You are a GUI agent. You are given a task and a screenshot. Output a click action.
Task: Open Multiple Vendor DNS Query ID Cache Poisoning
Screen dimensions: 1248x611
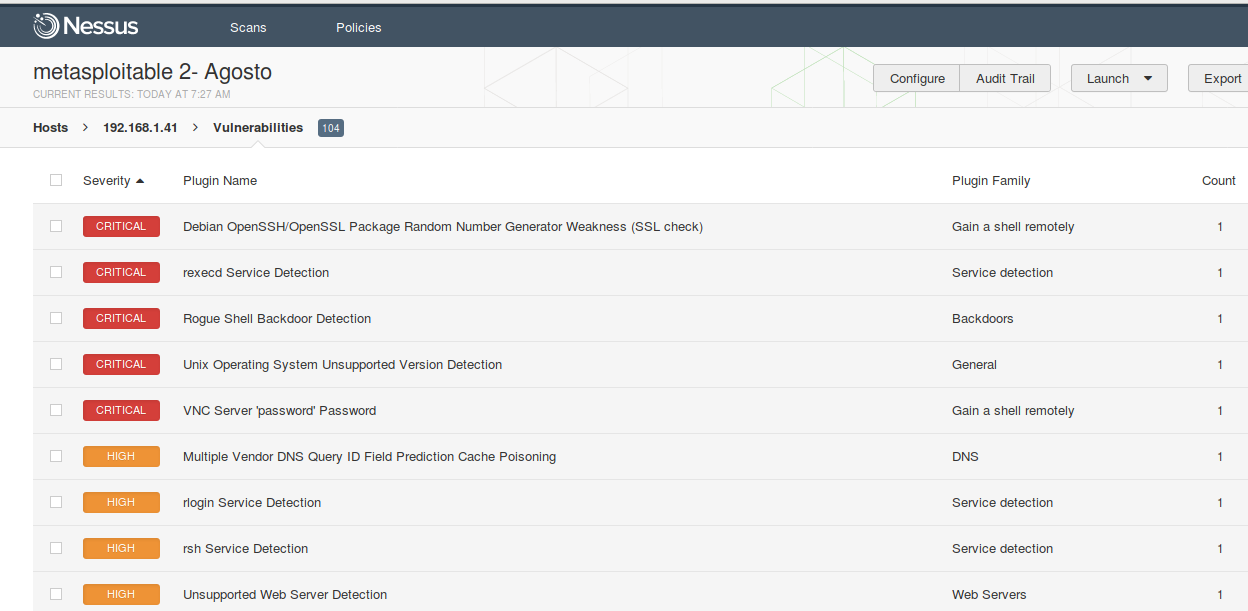coord(370,457)
